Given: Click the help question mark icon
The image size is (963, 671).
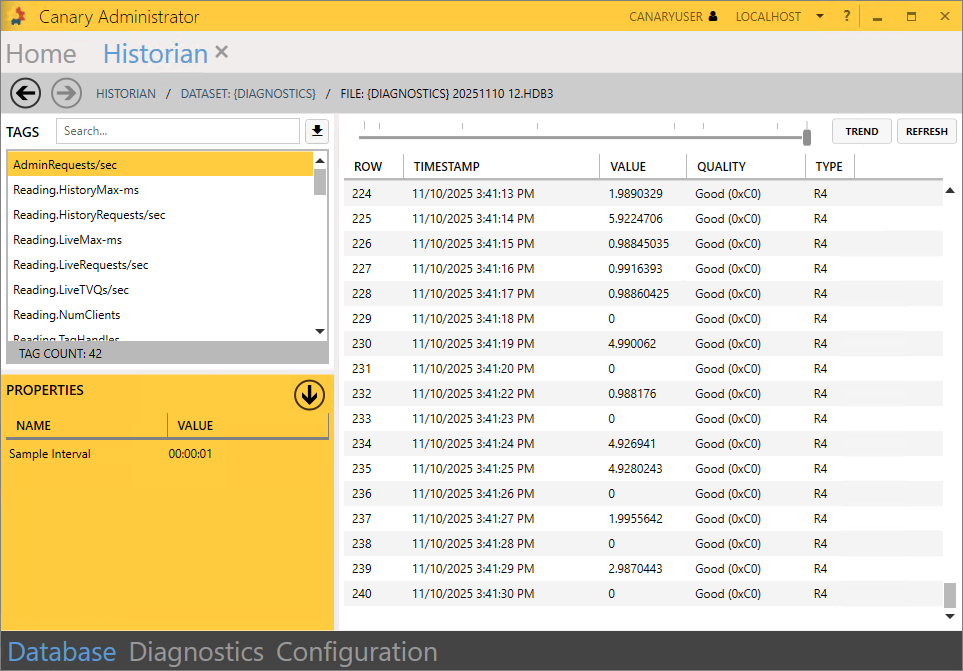Looking at the screenshot, I should 846,16.
